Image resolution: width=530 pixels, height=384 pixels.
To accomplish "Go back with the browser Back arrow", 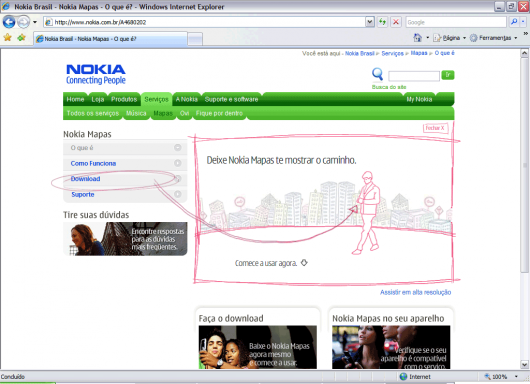I will (9, 22).
